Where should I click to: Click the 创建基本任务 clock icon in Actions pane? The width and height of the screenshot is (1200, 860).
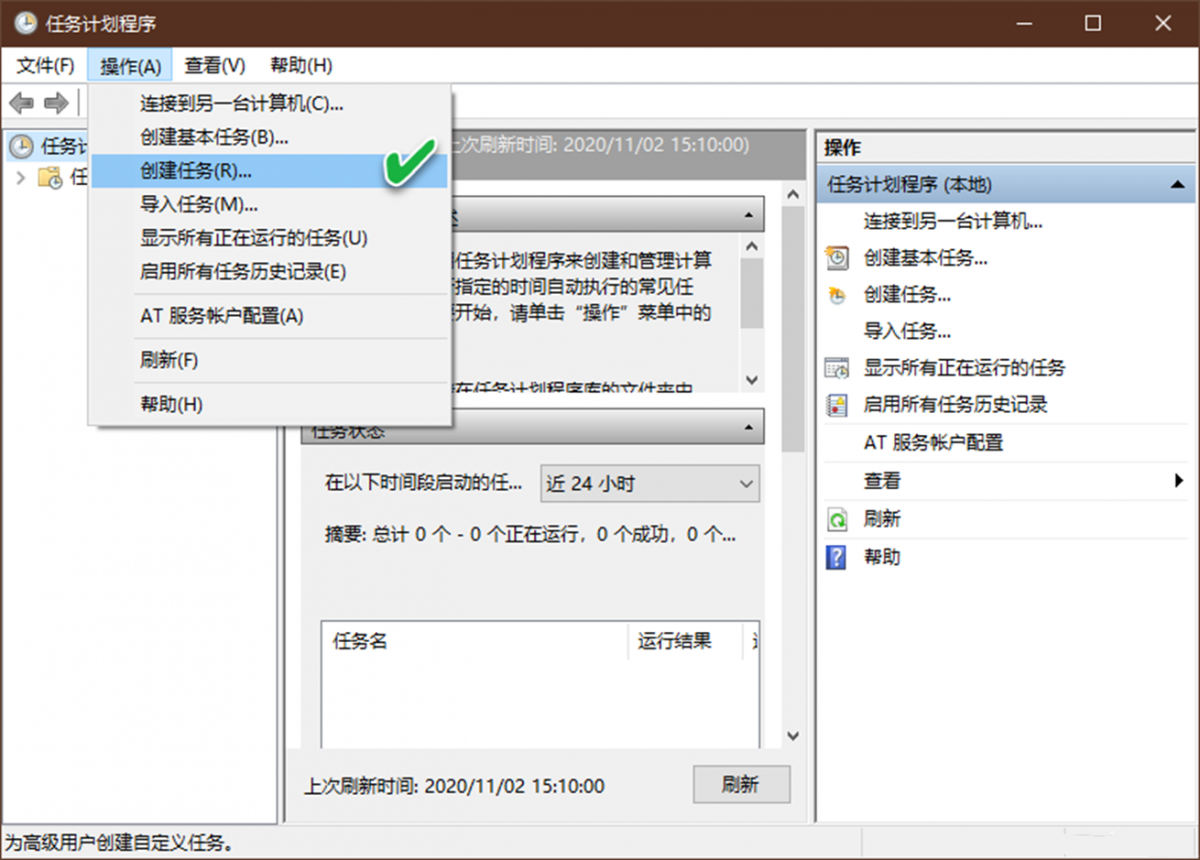coord(837,257)
